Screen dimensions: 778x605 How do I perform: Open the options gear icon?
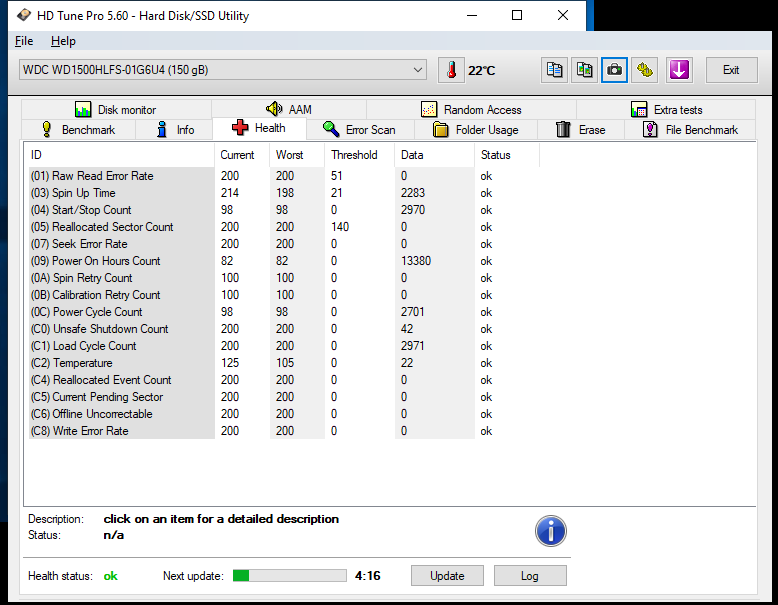pyautogui.click(x=645, y=70)
